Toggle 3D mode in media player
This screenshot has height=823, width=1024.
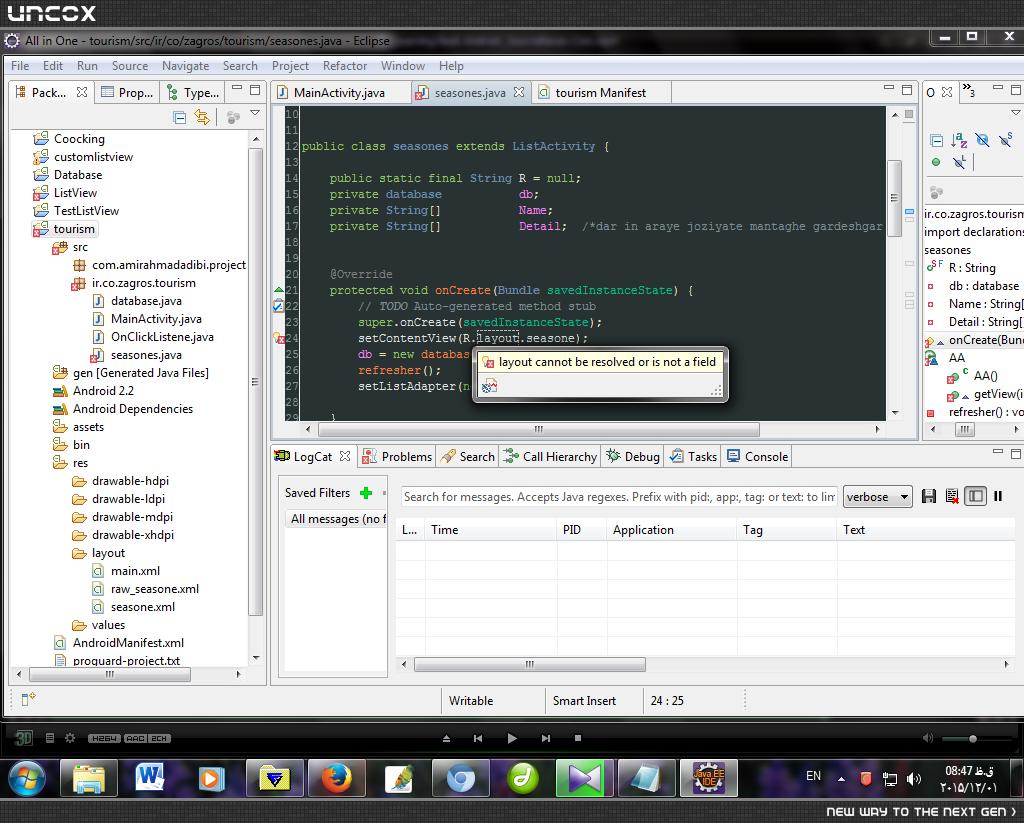tap(24, 738)
